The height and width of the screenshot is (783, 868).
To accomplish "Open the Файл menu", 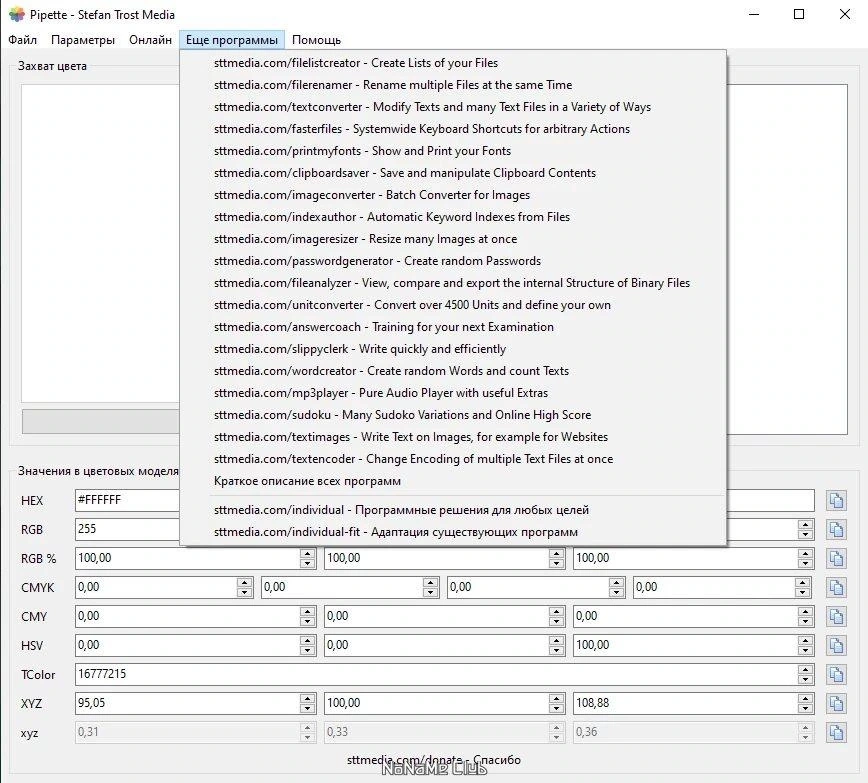I will coord(23,40).
